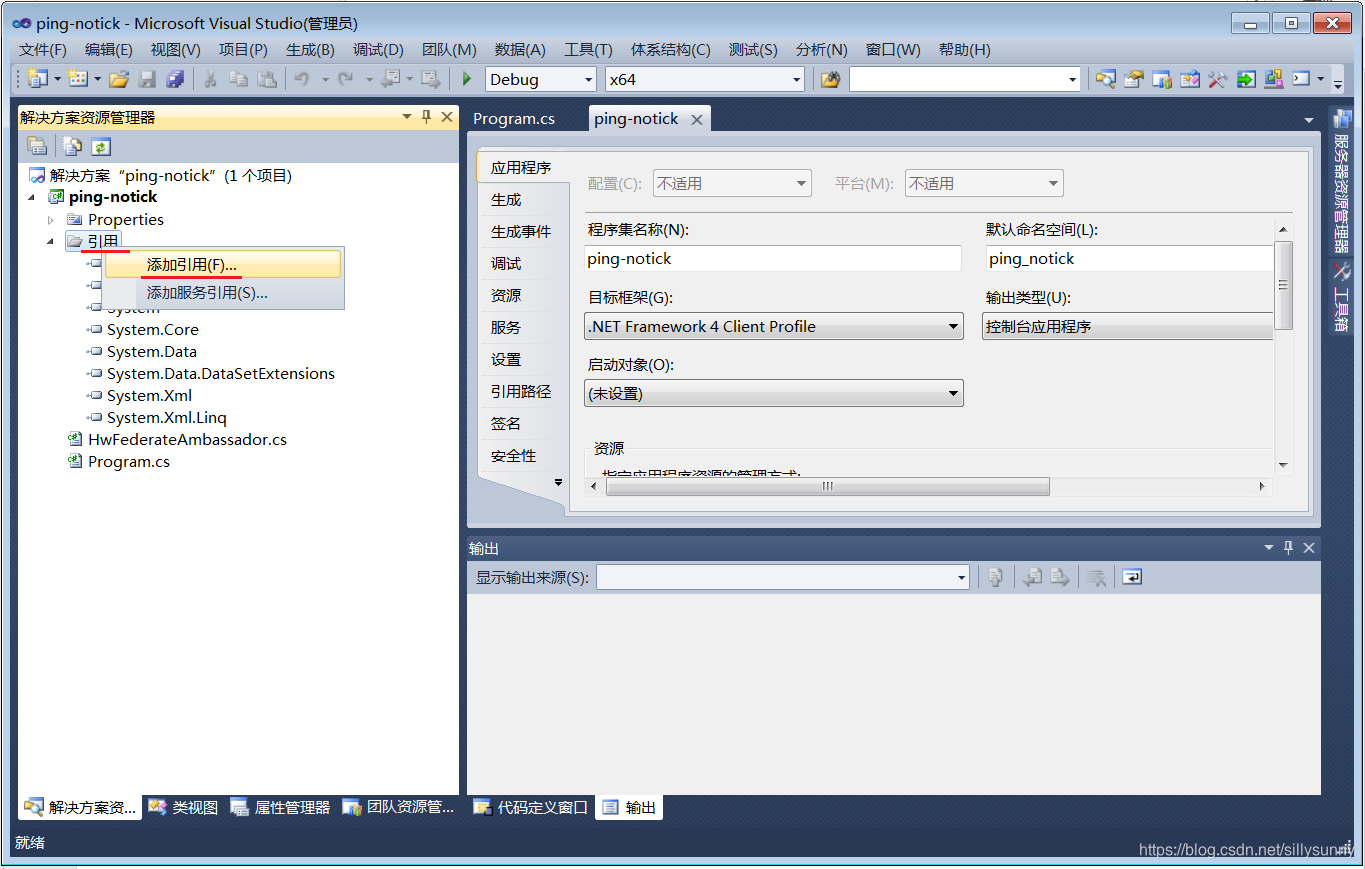Click the vertical scrollbar thumb in properties page
This screenshot has width=1365, height=869.
[1283, 285]
